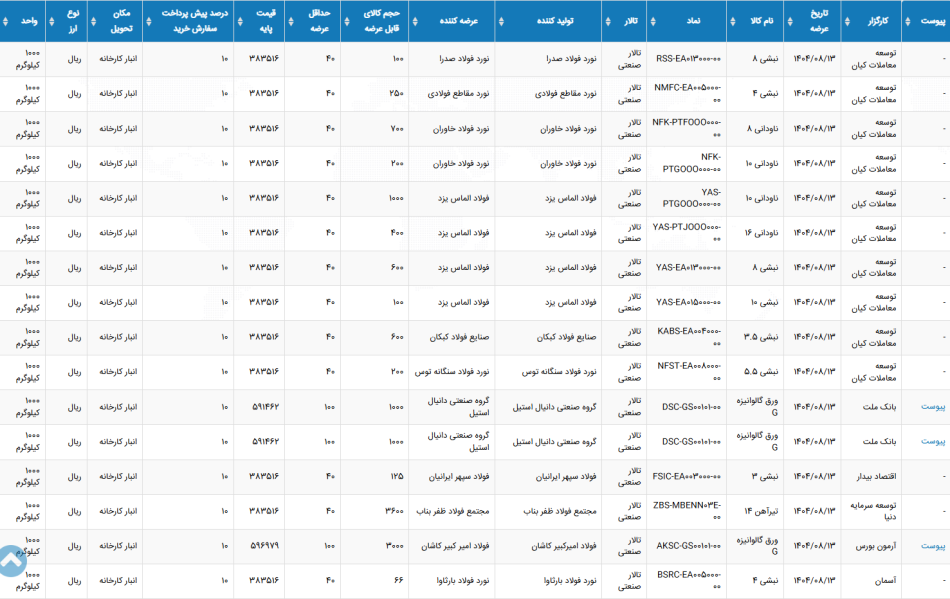Click sort arrows beside قیمت پایه header
This screenshot has width=950, height=599.
(x=240, y=22)
